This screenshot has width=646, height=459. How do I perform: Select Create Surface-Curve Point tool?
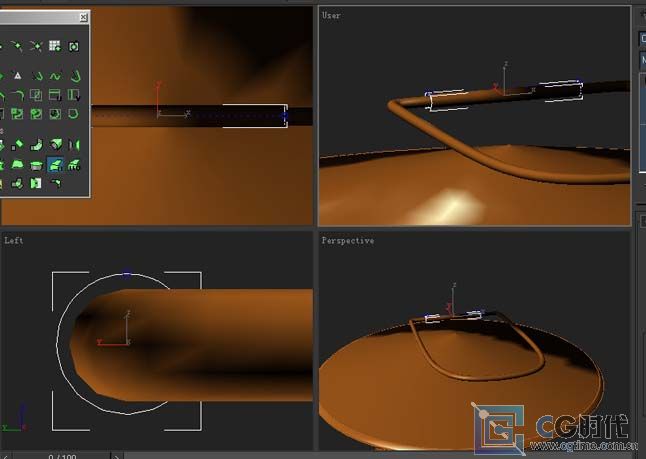pyautogui.click(x=74, y=46)
